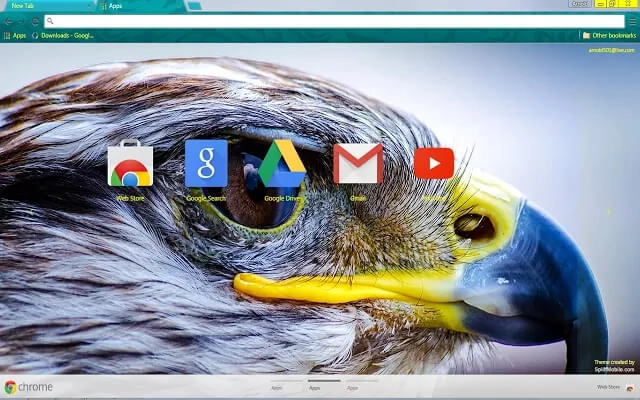
Task: Open the YouTube app icon
Action: click(x=434, y=163)
